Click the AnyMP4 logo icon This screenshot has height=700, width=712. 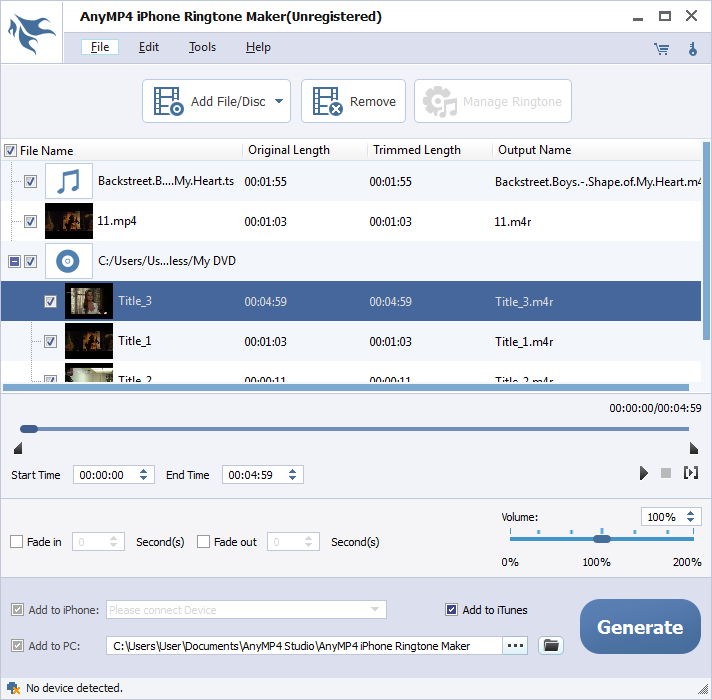(31, 33)
